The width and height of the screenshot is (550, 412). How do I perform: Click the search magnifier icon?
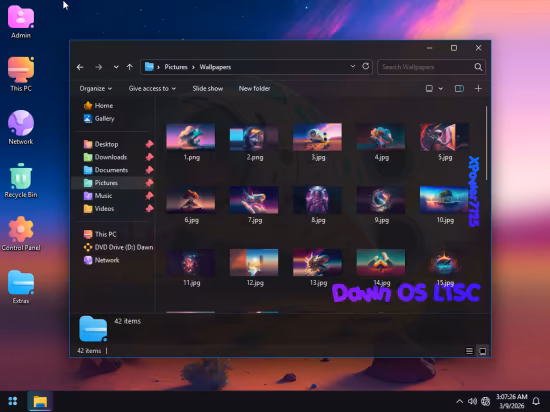point(478,67)
